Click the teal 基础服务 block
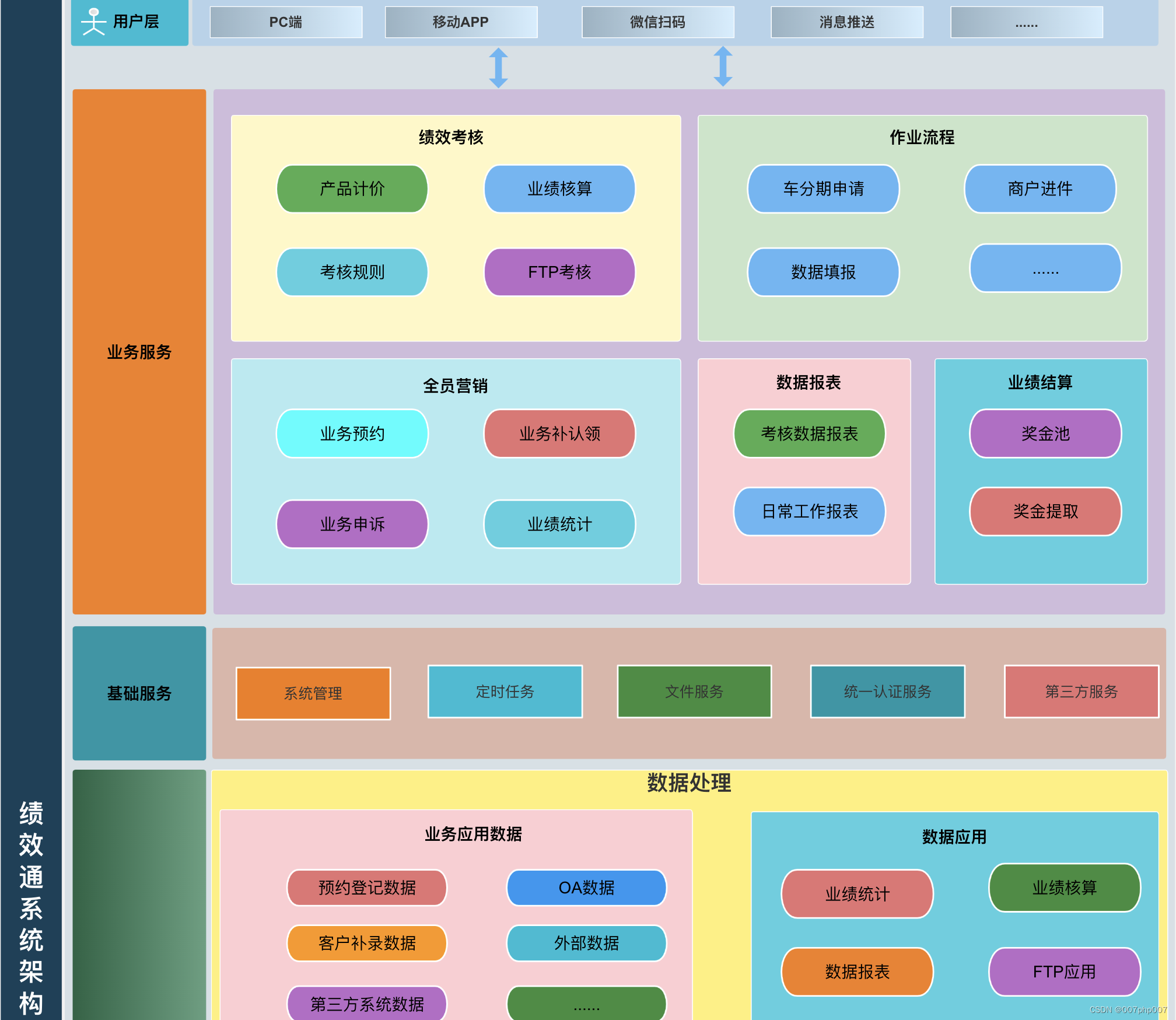The image size is (1176, 1020). coord(139,693)
